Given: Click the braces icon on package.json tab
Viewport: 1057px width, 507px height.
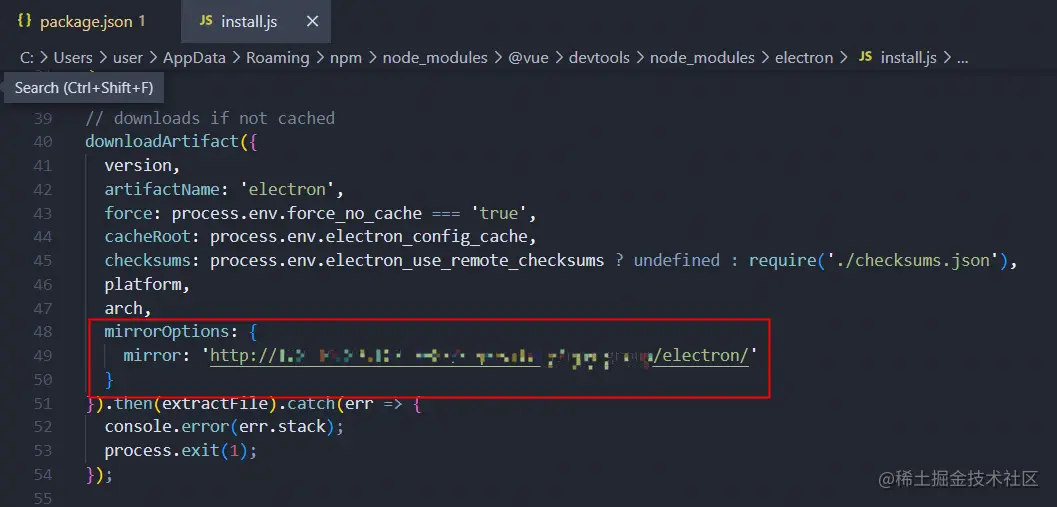Looking at the screenshot, I should click(24, 21).
